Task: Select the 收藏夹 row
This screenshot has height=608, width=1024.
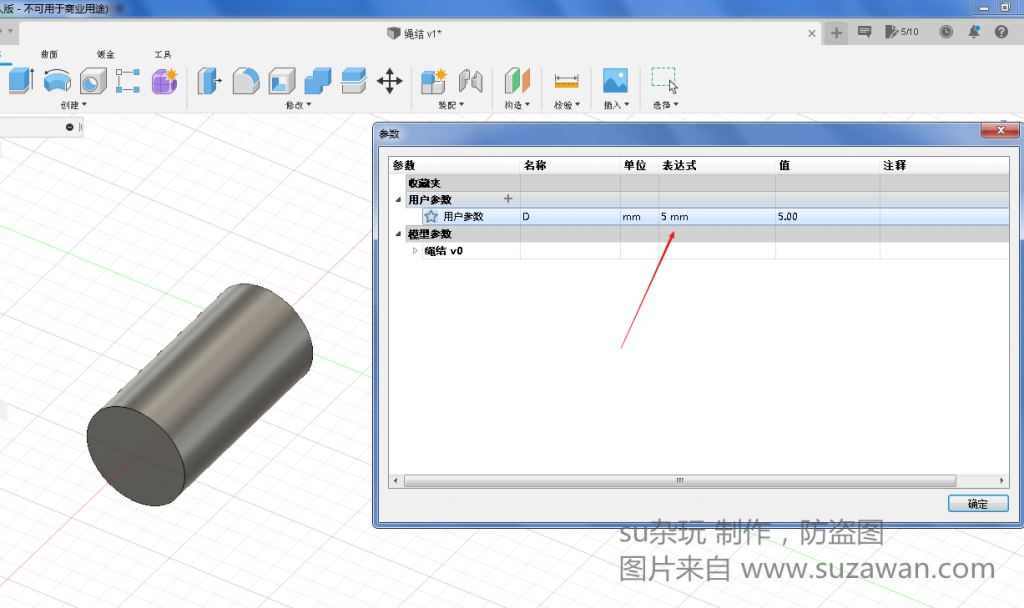Action: tap(707, 183)
